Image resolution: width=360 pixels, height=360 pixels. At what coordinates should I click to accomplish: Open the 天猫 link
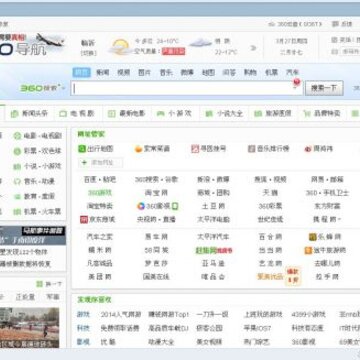pos(270,193)
